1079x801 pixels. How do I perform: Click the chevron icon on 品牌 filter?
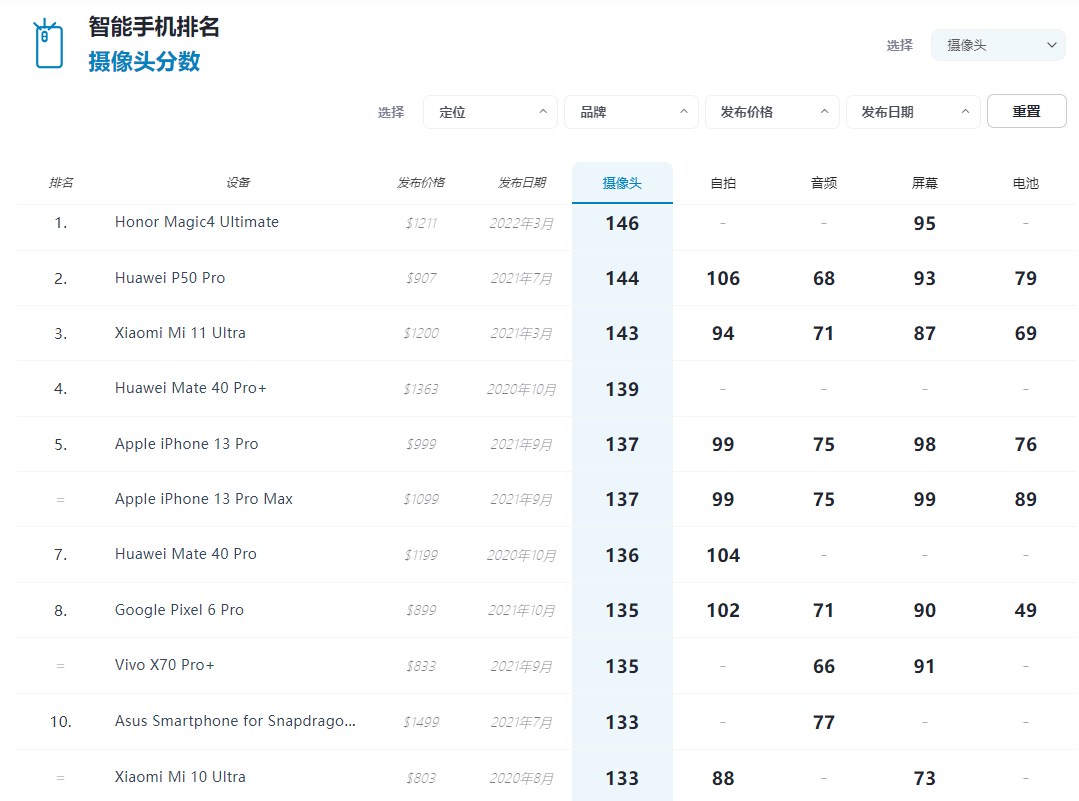pos(683,111)
